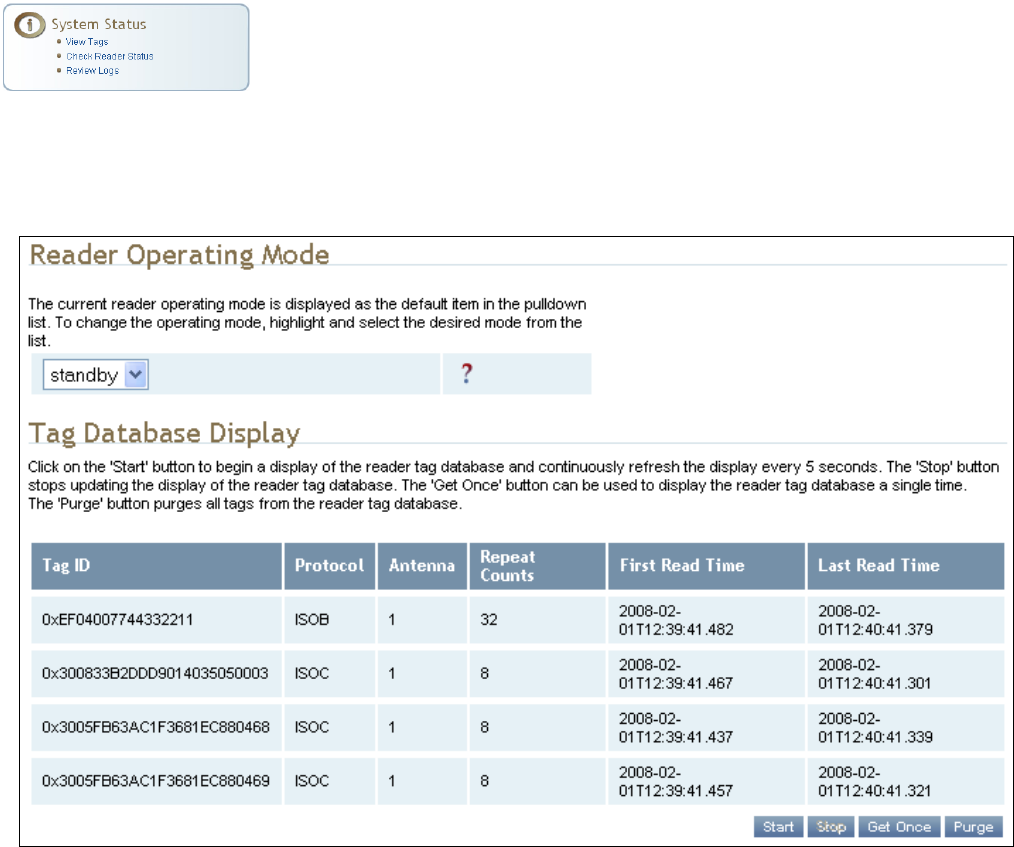This screenshot has height=847, width=1014.
Task: Click last read time ending 41.321
Action: click(x=874, y=781)
